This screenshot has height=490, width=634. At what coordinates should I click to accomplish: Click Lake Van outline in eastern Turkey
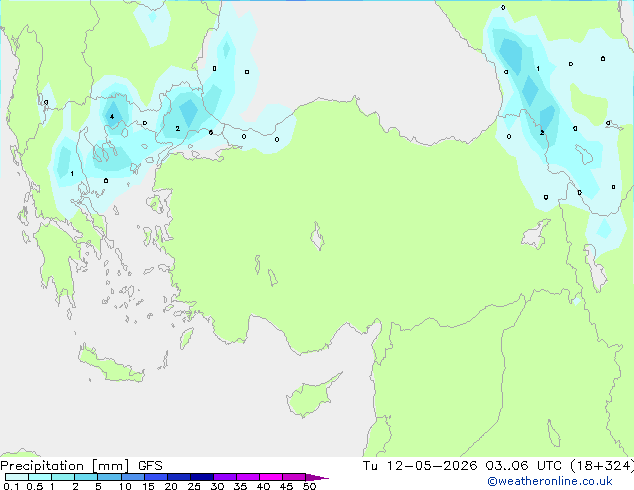[537, 234]
